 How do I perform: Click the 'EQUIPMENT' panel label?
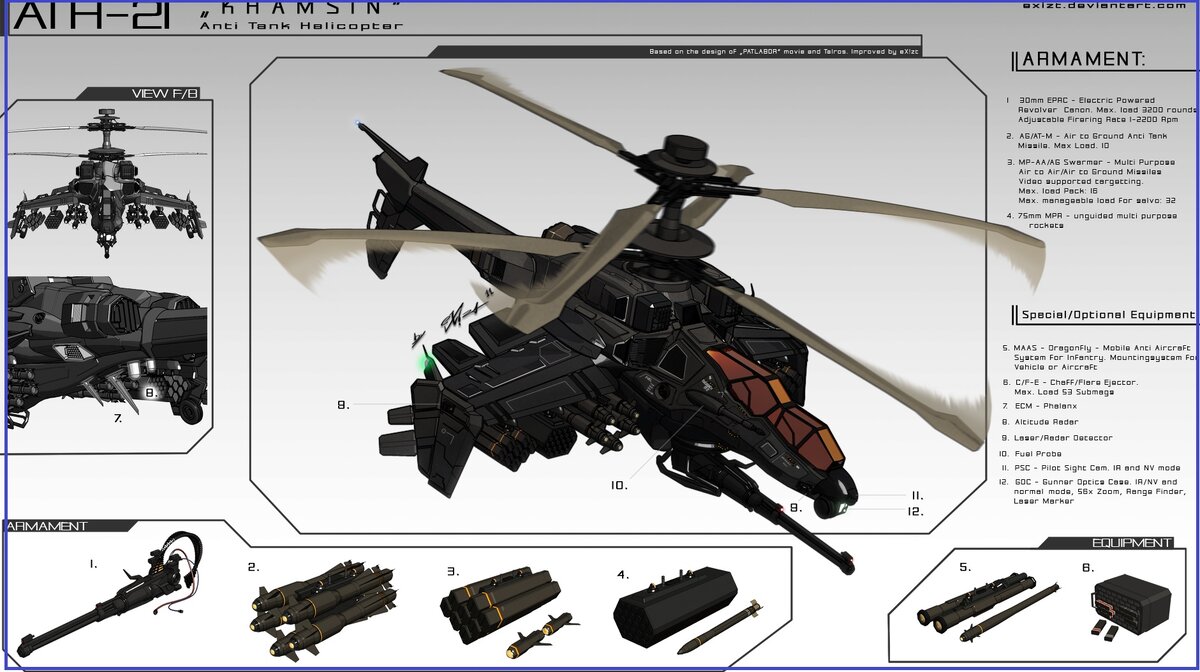coord(1131,543)
